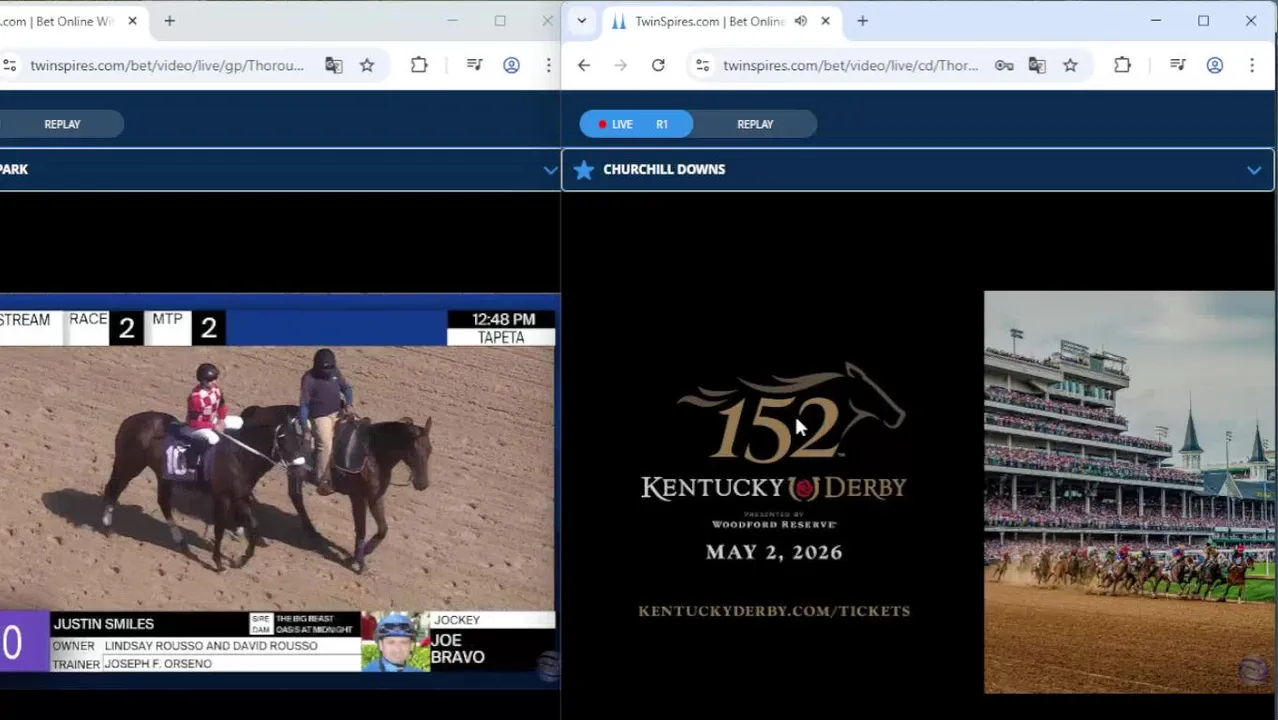The height and width of the screenshot is (720, 1278).
Task: Click the "JUSTIN SMILES" horse name text
Action: 103,624
